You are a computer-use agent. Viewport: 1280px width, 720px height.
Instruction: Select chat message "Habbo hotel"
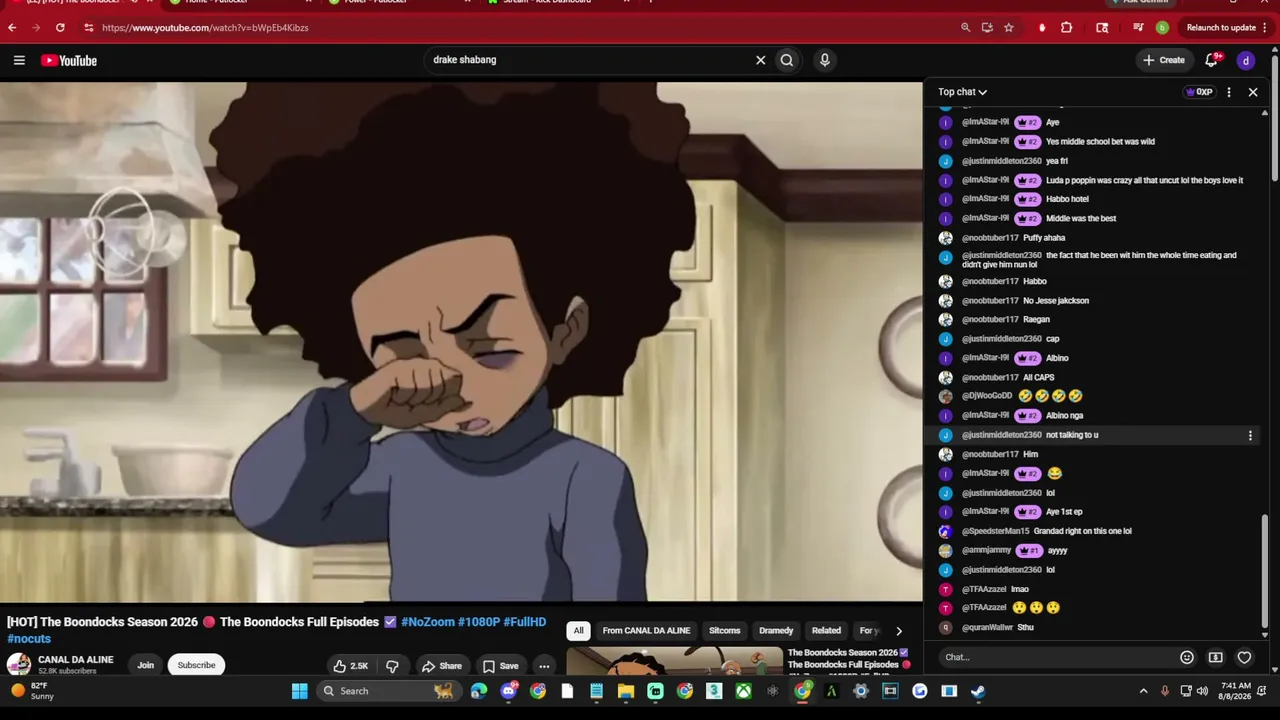coord(1067,199)
